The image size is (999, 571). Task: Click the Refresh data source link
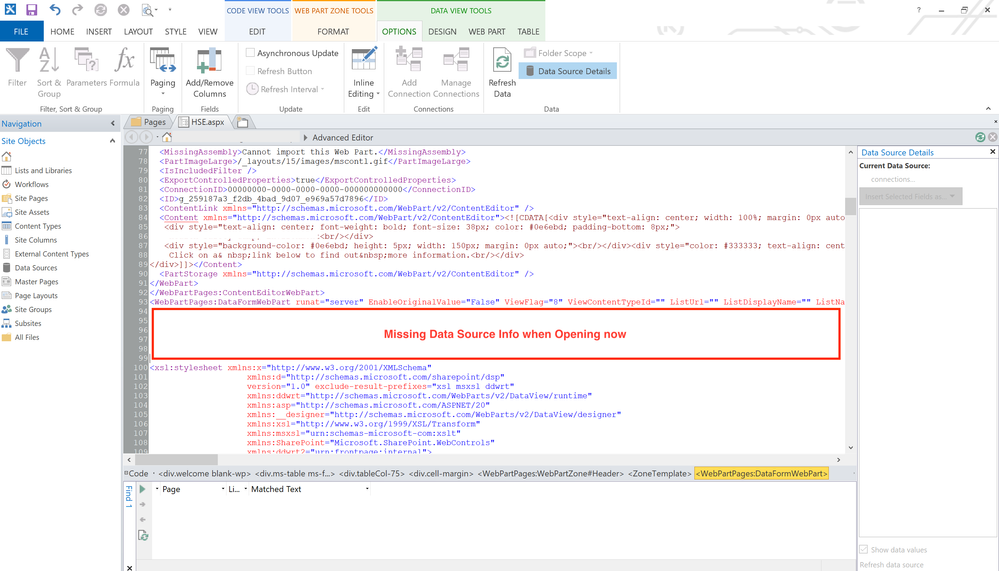point(891,565)
